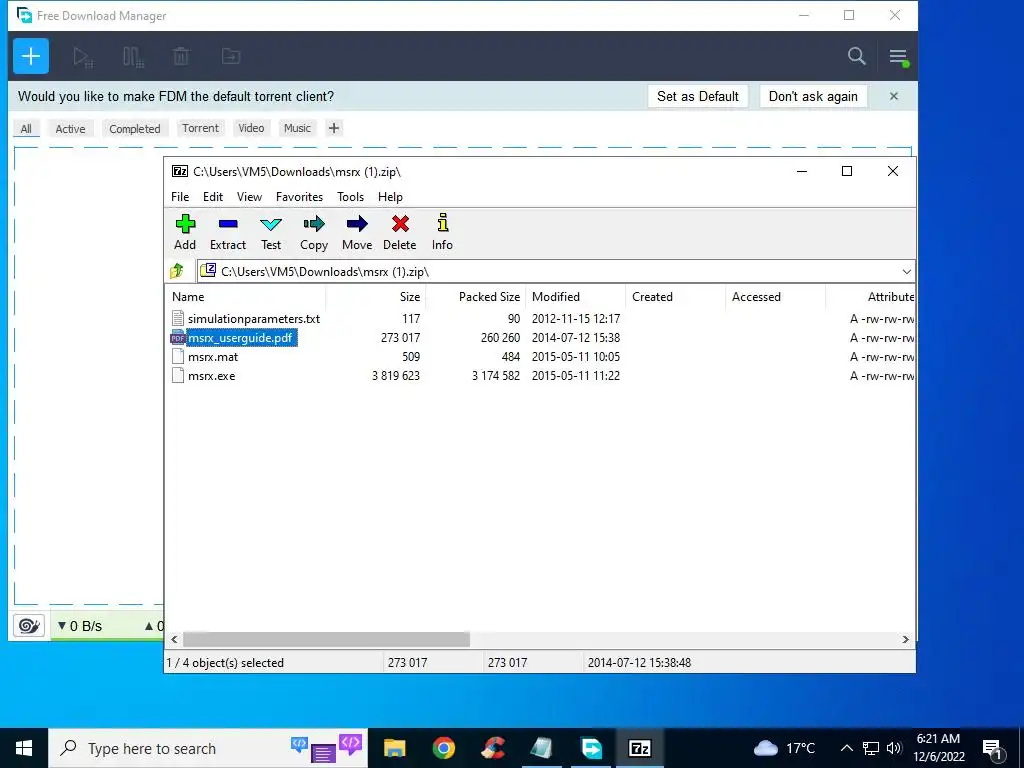Click the Free Download Manager taskbar icon
The width and height of the screenshot is (1024, 768).
click(591, 748)
